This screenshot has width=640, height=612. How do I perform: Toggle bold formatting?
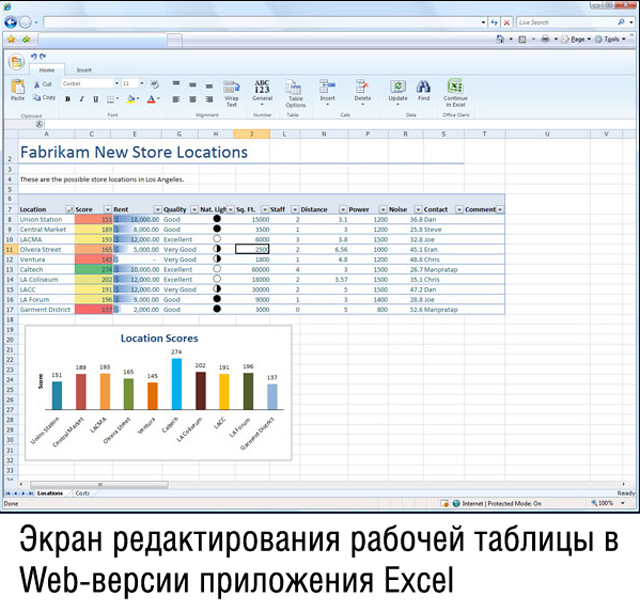[68, 99]
